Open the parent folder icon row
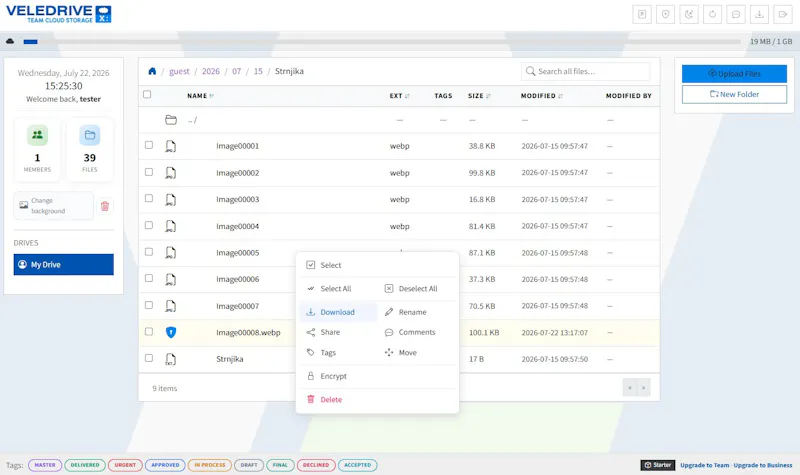This screenshot has width=800, height=475. click(x=170, y=120)
